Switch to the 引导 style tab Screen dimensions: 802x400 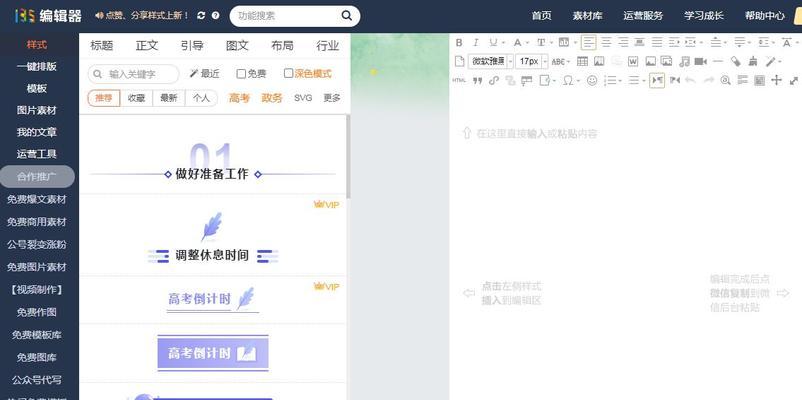[x=192, y=46]
